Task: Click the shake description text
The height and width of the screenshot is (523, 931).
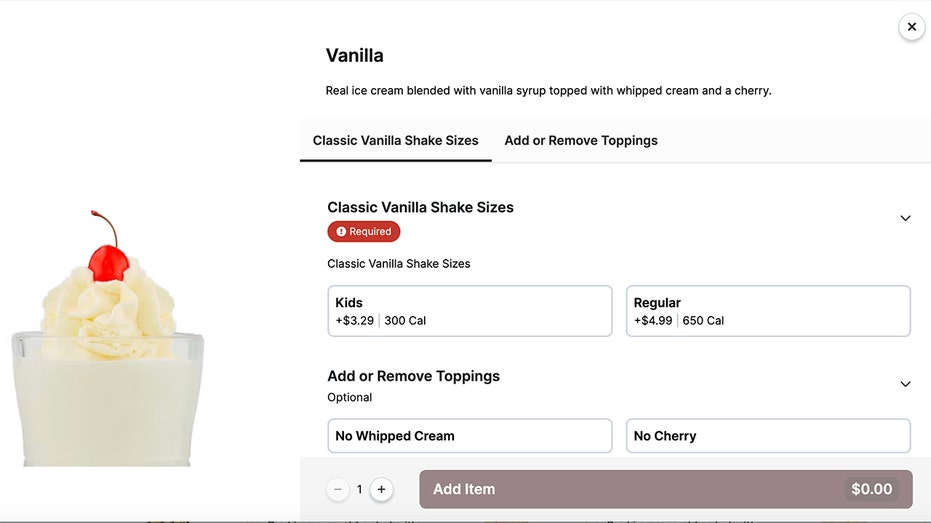Action: coord(548,91)
